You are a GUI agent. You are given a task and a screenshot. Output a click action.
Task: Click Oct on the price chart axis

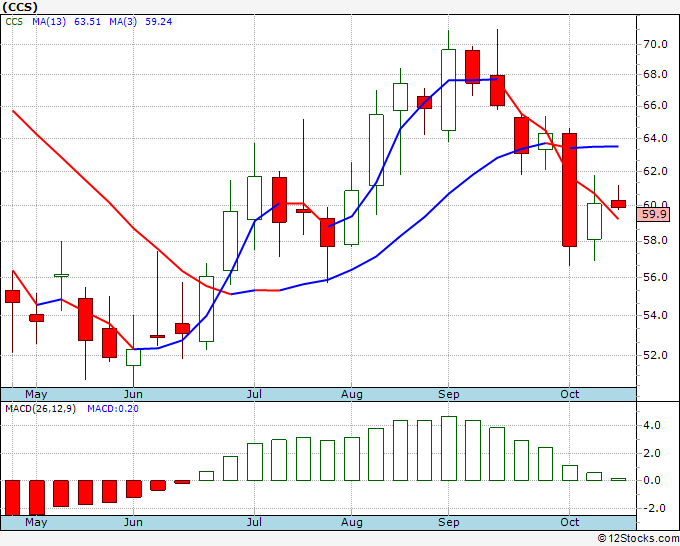[x=569, y=394]
